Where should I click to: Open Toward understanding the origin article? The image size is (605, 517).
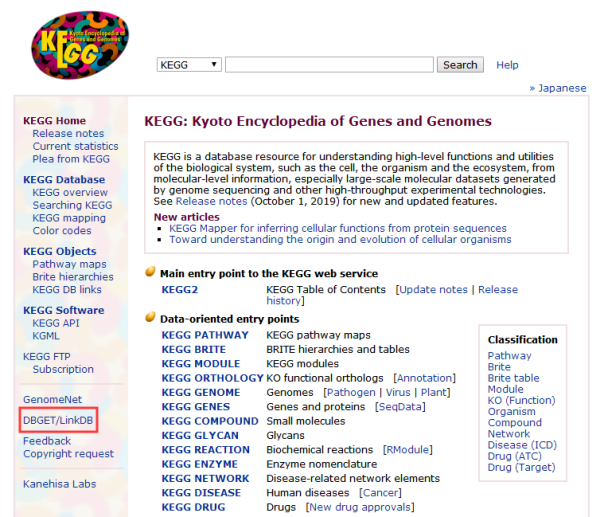tap(340, 240)
